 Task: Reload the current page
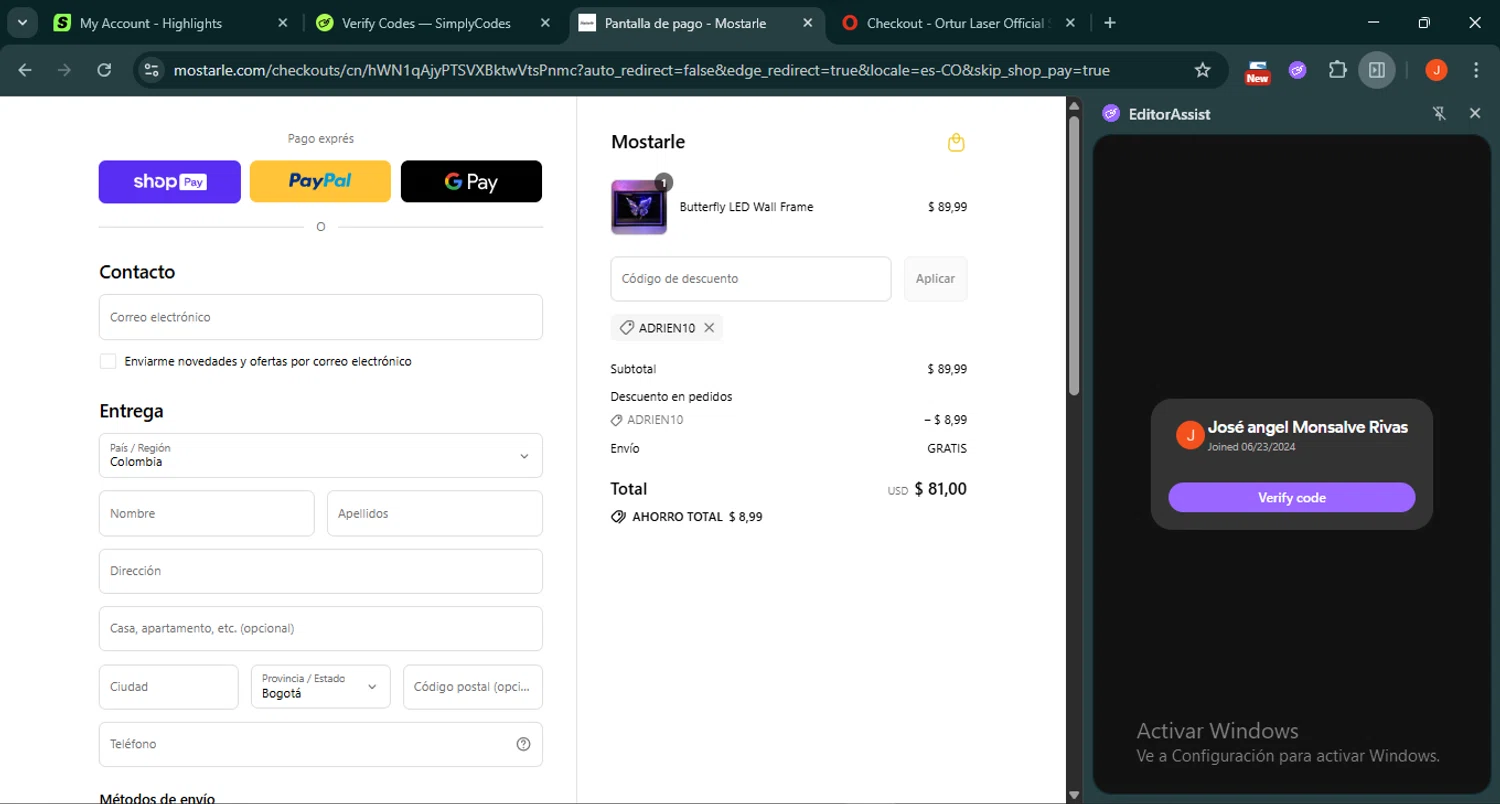(x=104, y=70)
